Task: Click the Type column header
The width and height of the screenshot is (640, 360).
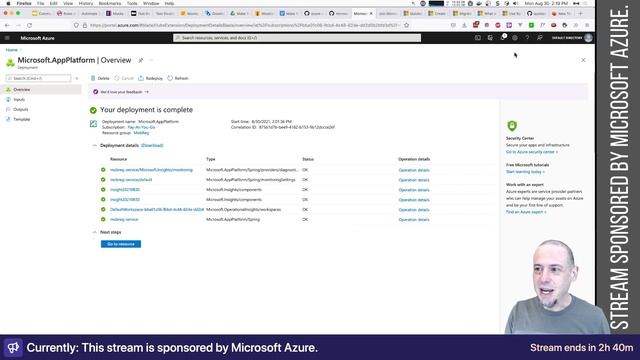Action: [211, 159]
